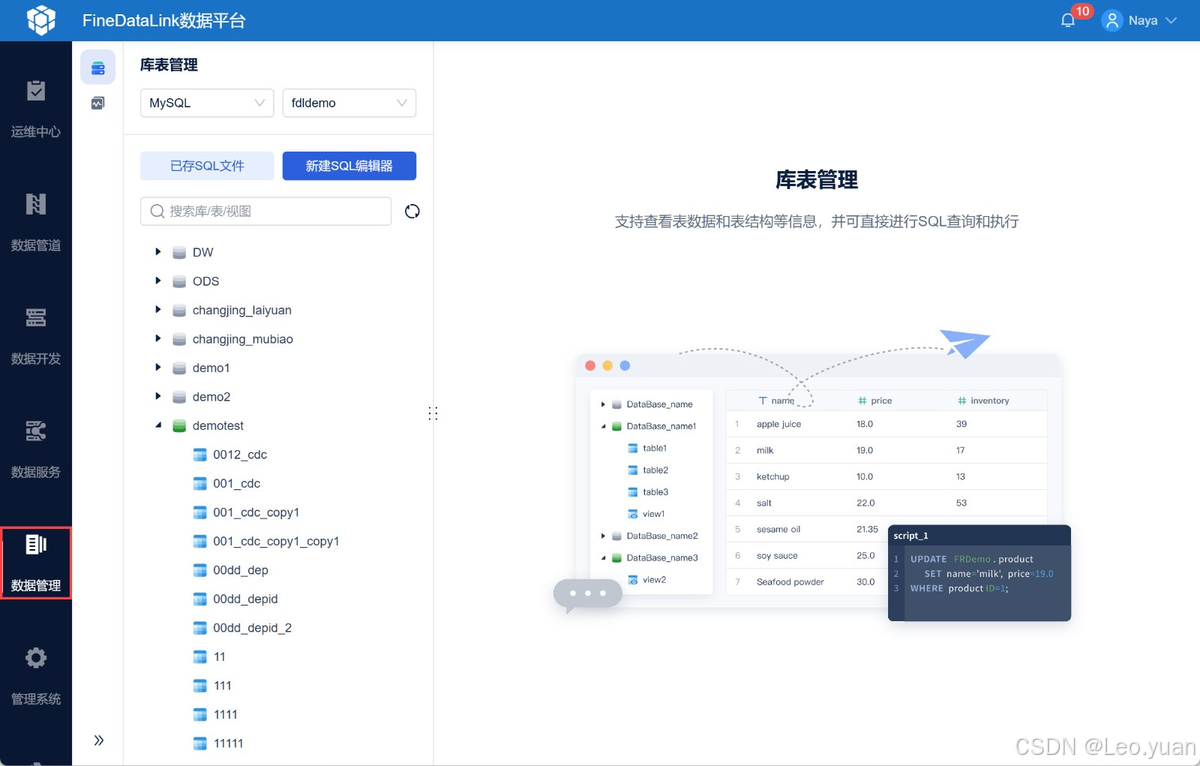Click the 新建SQL编辑器 button
Image resolution: width=1200 pixels, height=766 pixels.
pyautogui.click(x=349, y=166)
